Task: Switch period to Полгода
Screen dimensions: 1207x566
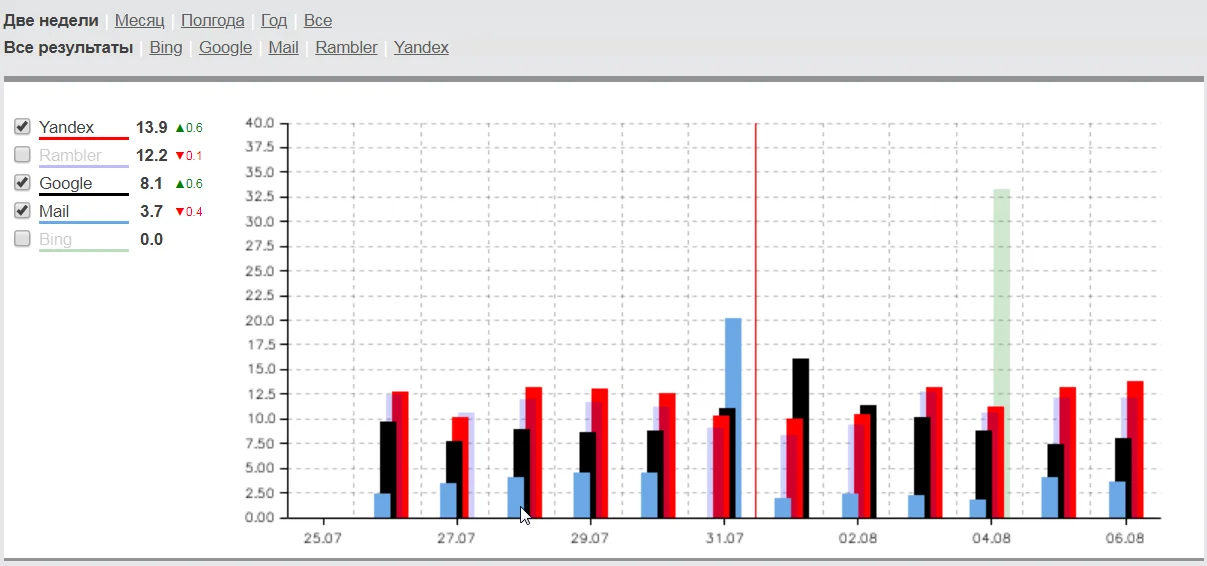Action: pyautogui.click(x=212, y=21)
